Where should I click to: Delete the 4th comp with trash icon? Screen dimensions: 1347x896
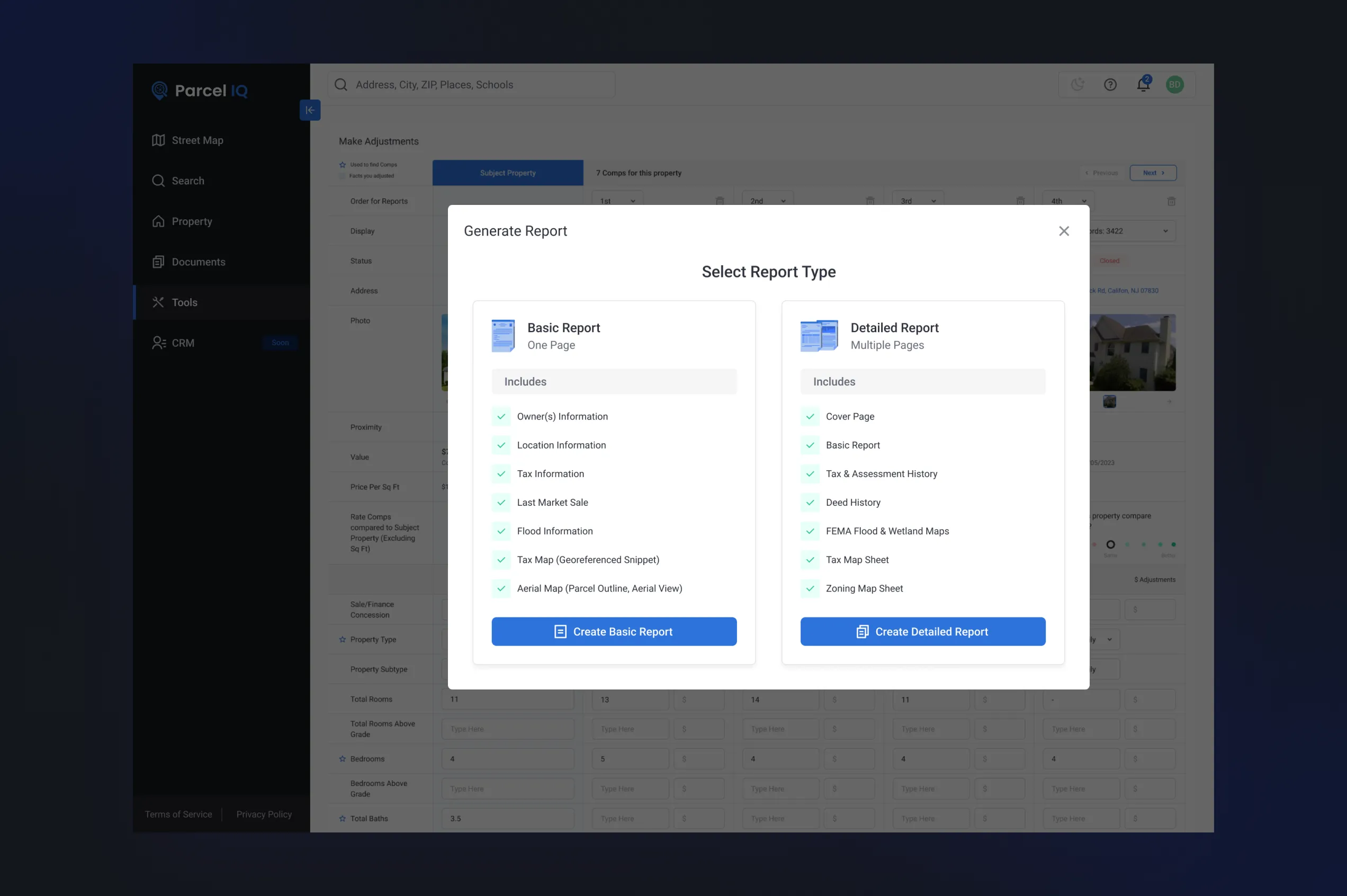1171,201
